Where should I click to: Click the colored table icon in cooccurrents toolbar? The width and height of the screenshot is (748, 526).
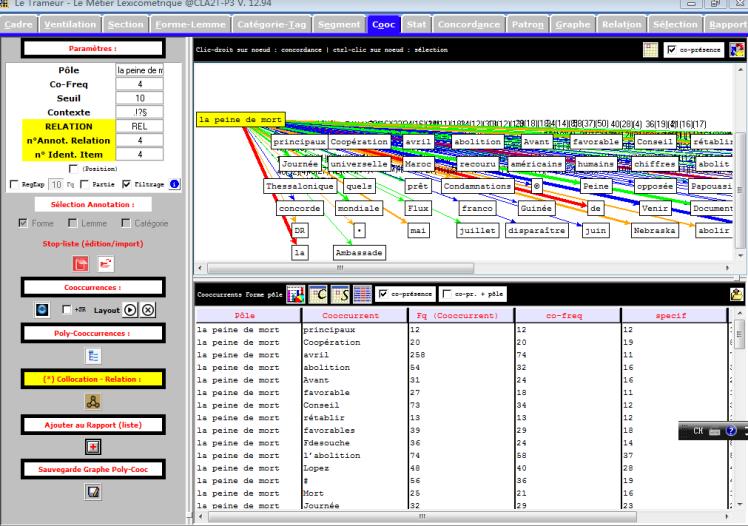click(363, 294)
